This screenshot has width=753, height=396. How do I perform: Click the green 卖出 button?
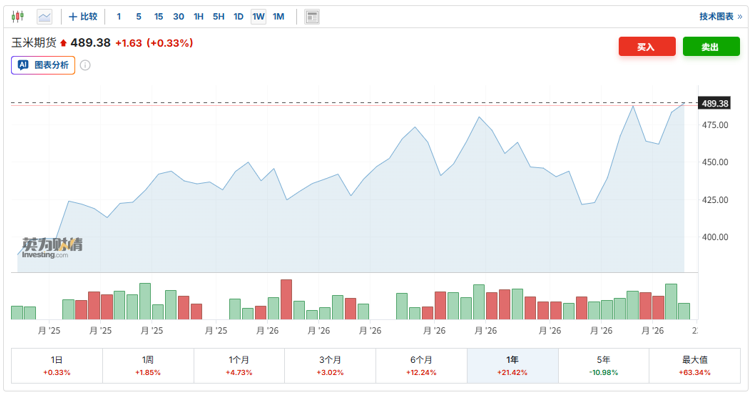(x=711, y=47)
